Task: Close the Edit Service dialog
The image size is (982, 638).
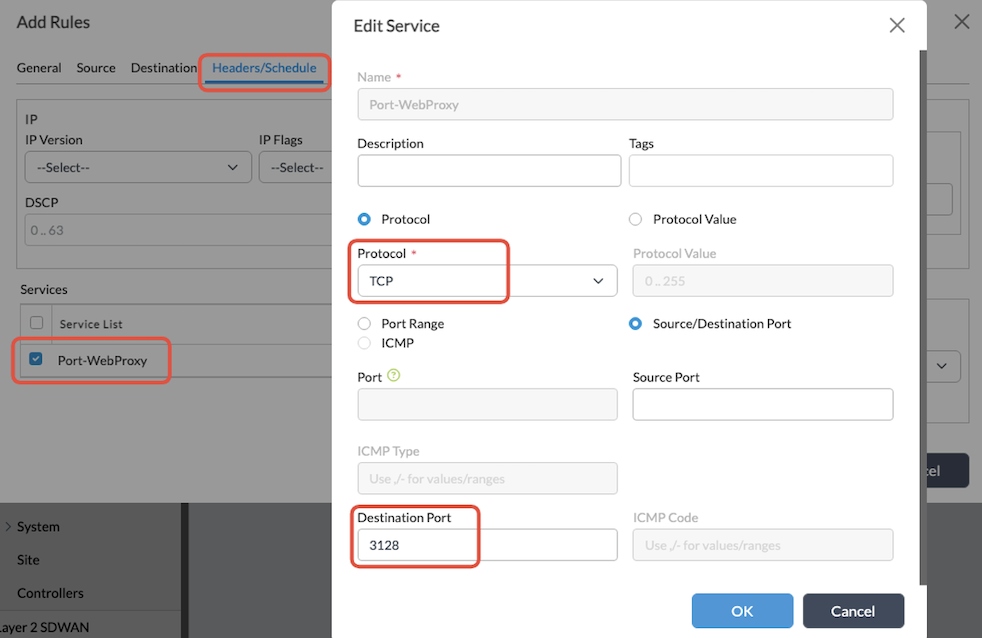Action: coord(897,26)
